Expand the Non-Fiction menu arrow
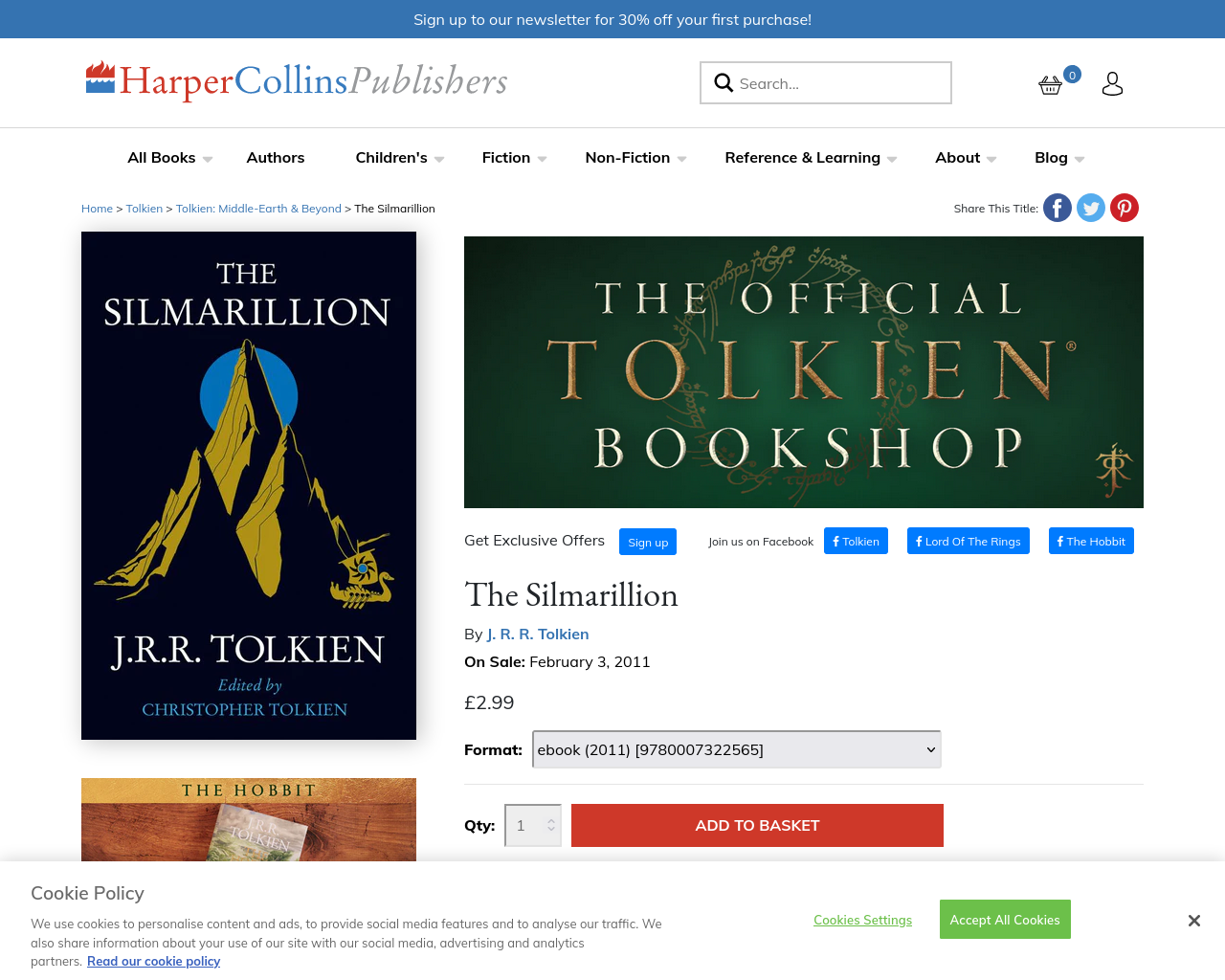The height and width of the screenshot is (980, 1225). 681,159
